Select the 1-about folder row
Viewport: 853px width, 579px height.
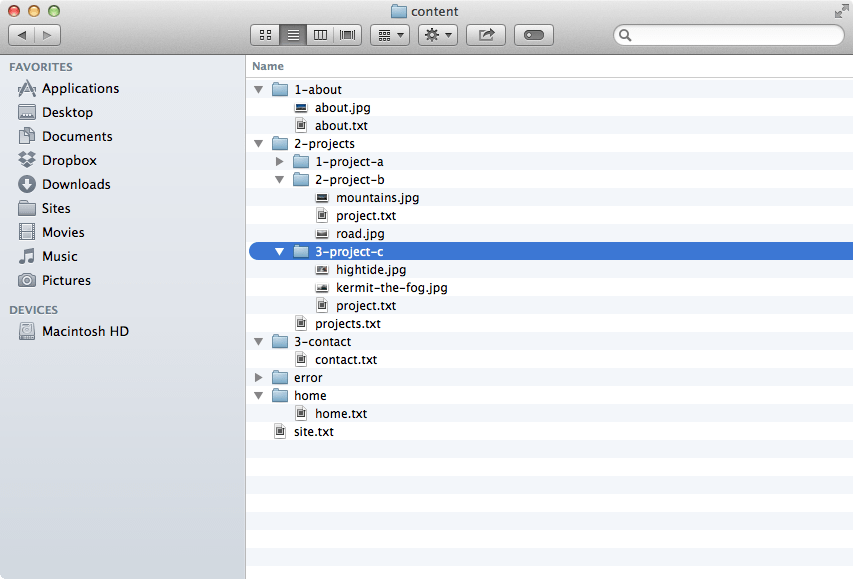[549, 89]
